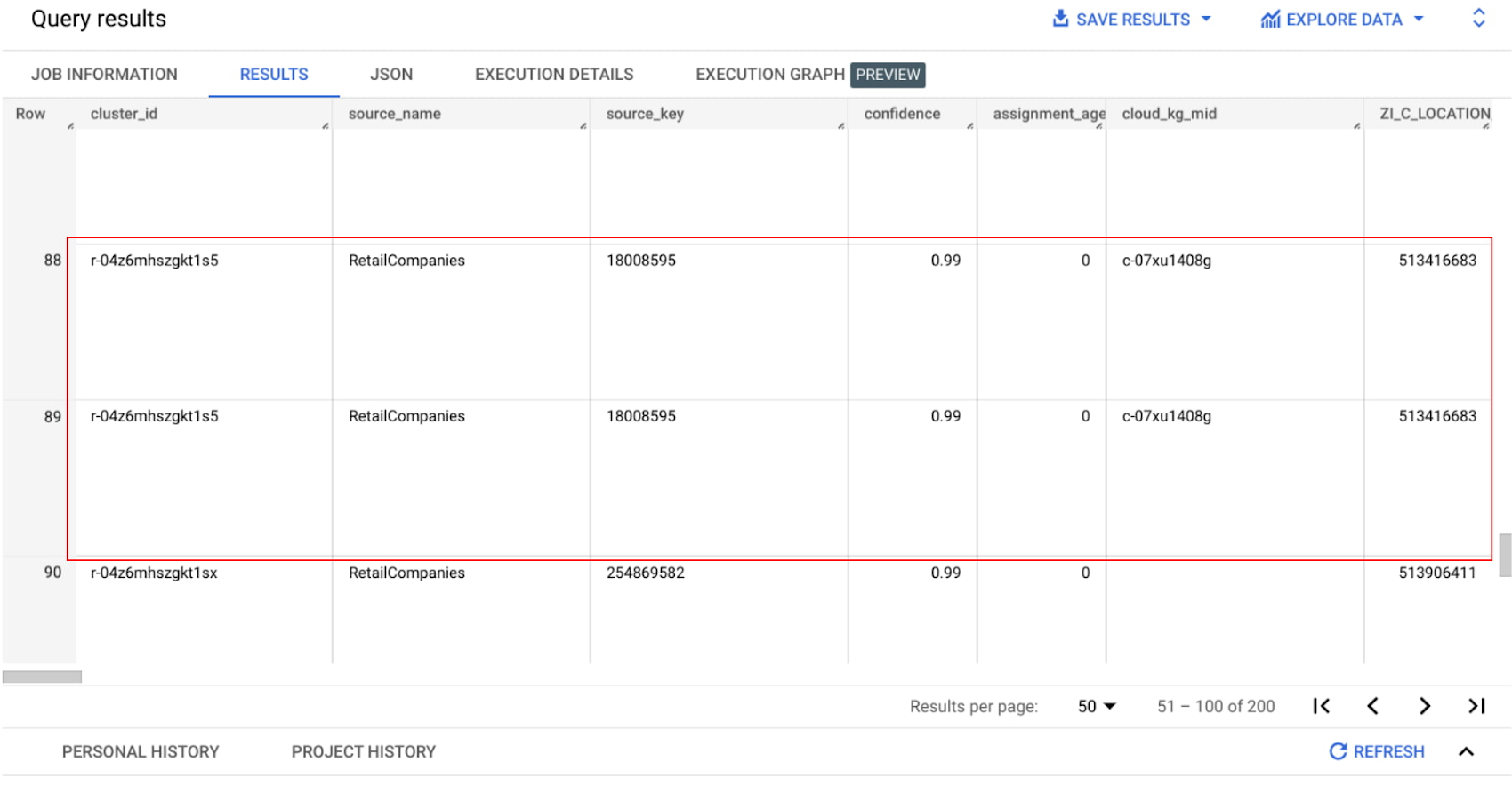Click the horizontal scrollbar thumb

[x=42, y=677]
